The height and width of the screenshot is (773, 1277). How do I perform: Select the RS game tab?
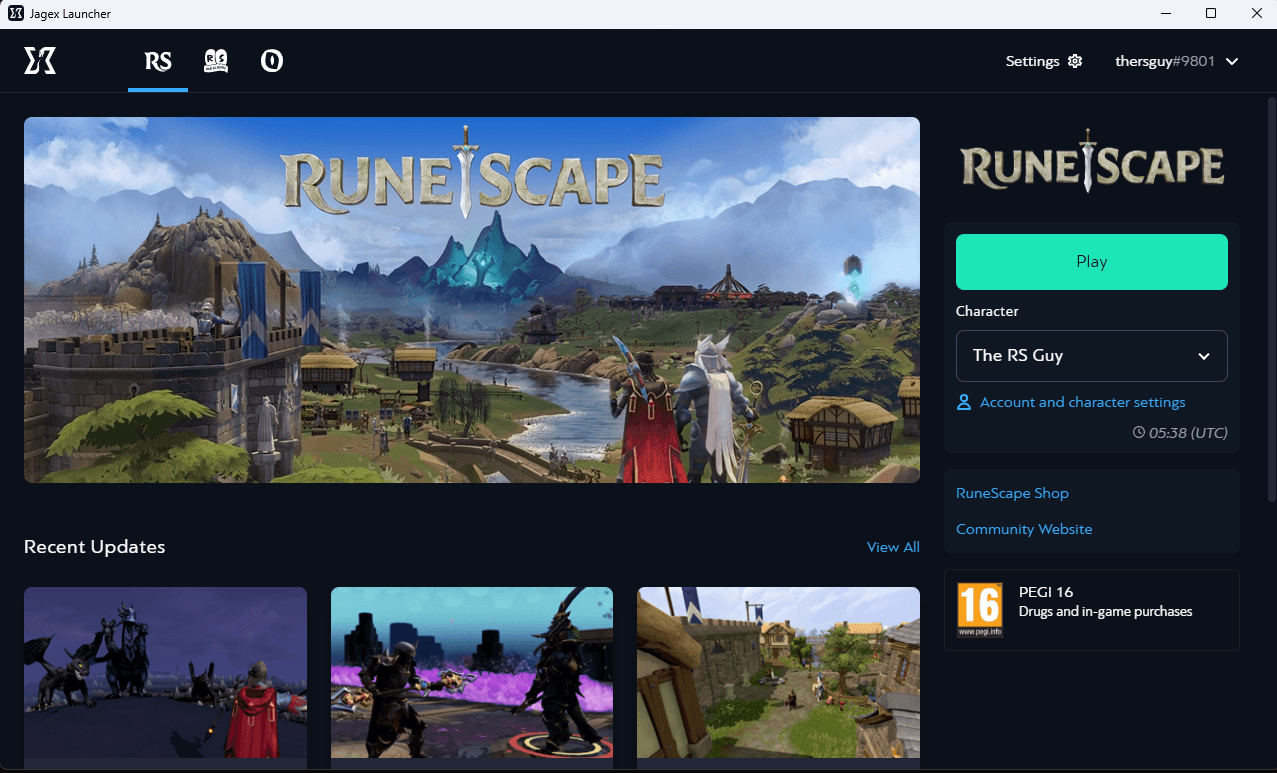coord(157,61)
